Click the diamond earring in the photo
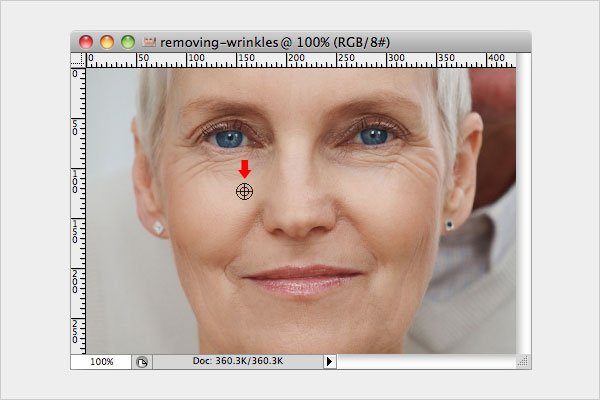Viewport: 600px width, 400px height. tap(158, 227)
